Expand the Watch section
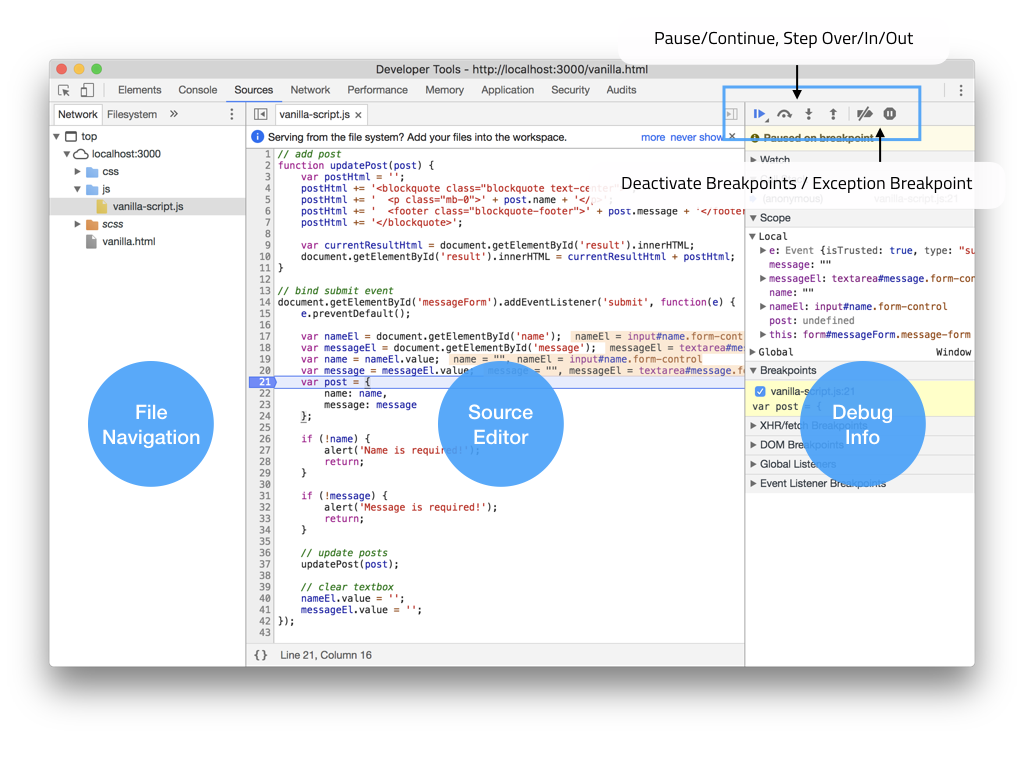 pos(754,159)
